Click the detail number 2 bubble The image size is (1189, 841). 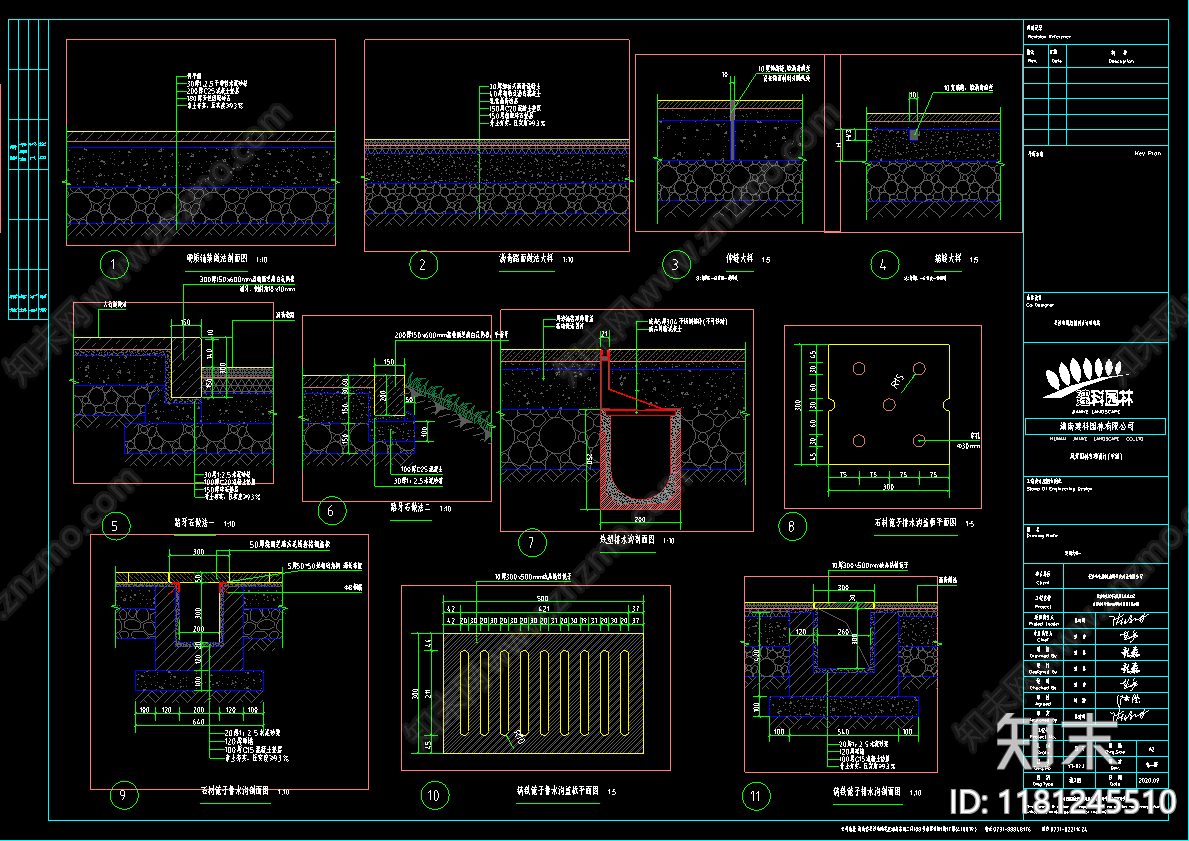click(x=422, y=265)
